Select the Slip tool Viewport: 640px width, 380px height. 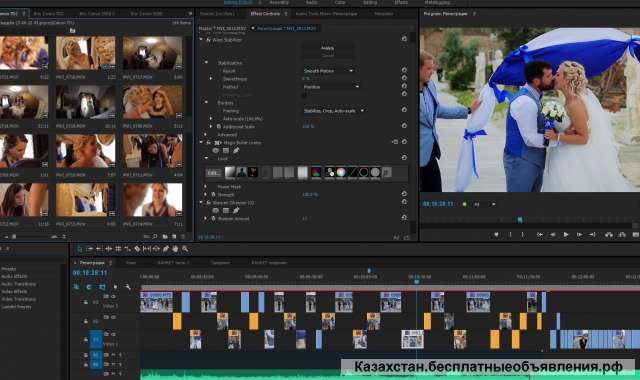(147, 249)
